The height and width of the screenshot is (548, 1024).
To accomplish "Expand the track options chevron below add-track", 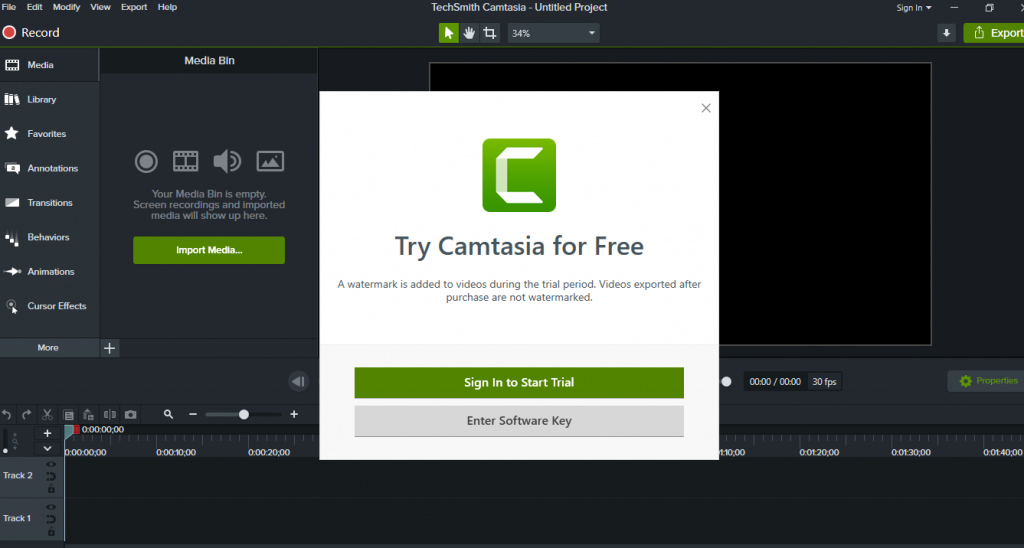I will pyautogui.click(x=47, y=449).
